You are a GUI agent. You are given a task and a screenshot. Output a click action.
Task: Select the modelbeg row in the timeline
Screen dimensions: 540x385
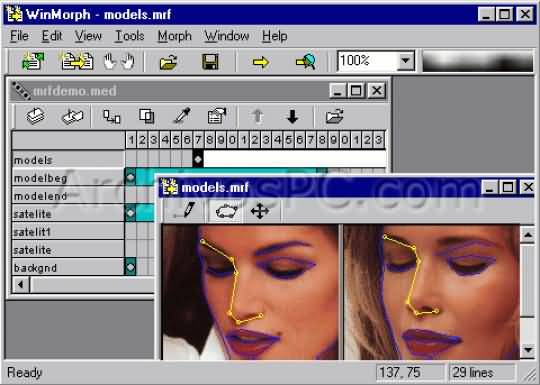[68, 178]
